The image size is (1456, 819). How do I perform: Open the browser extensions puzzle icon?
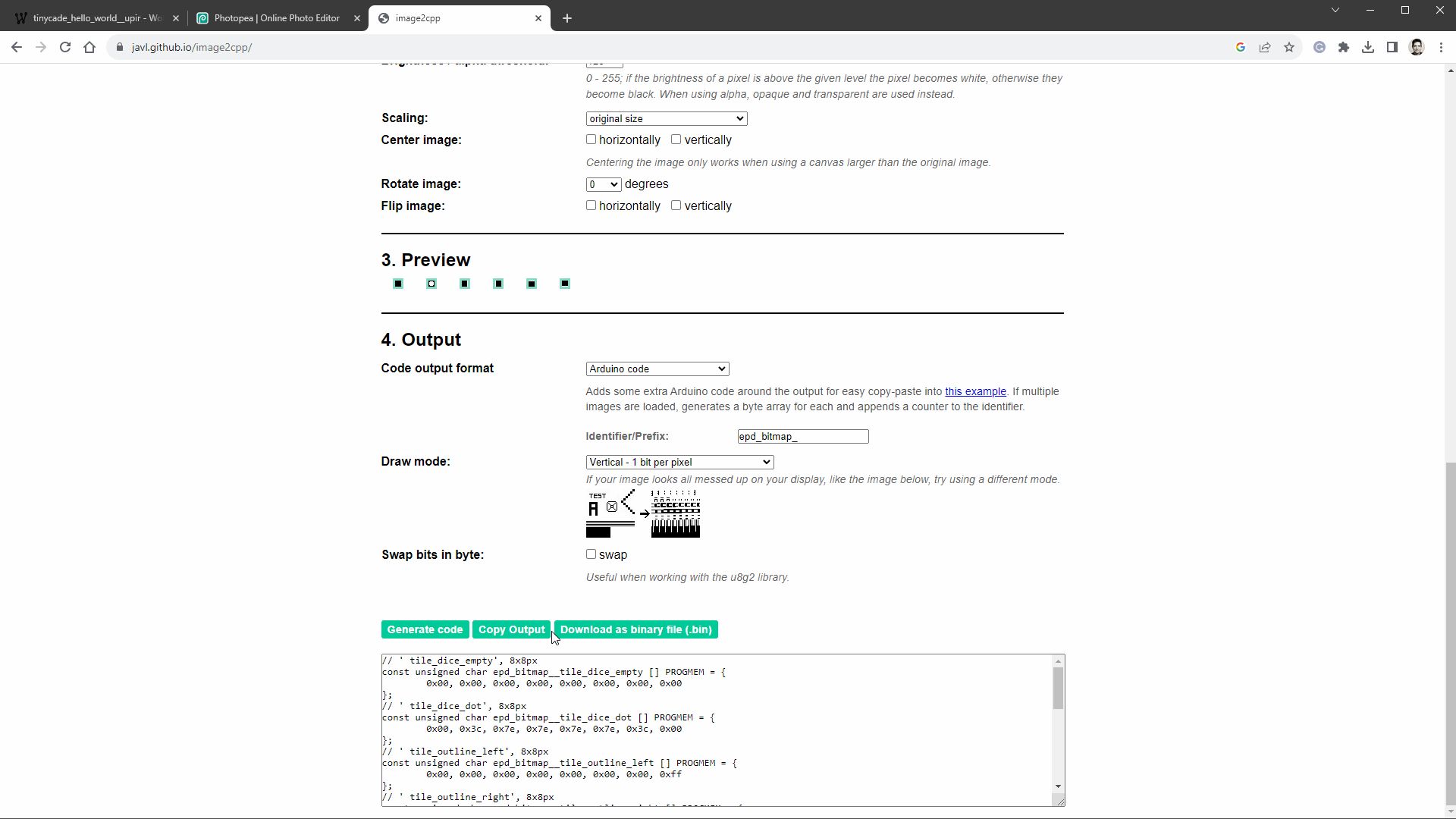point(1344,47)
